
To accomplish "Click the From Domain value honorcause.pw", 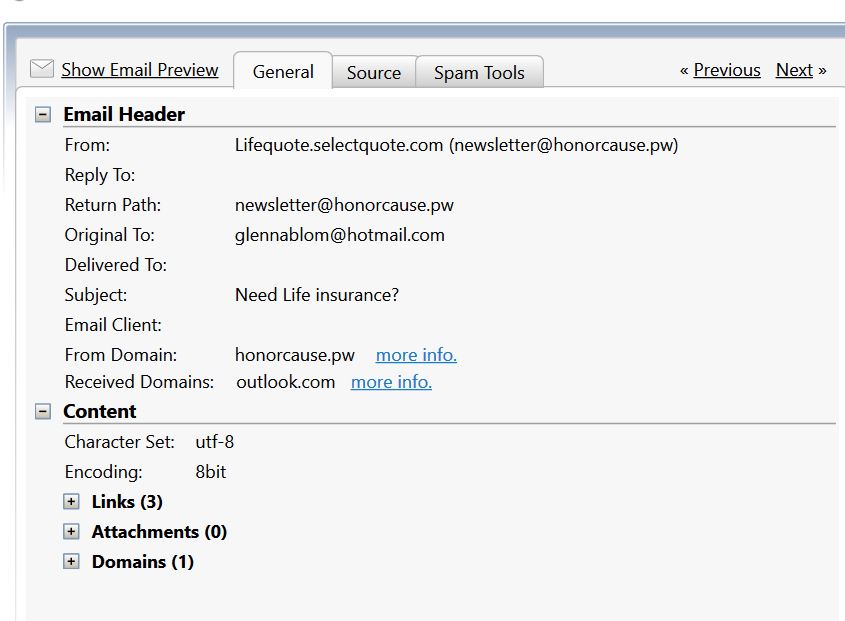I will point(295,355).
